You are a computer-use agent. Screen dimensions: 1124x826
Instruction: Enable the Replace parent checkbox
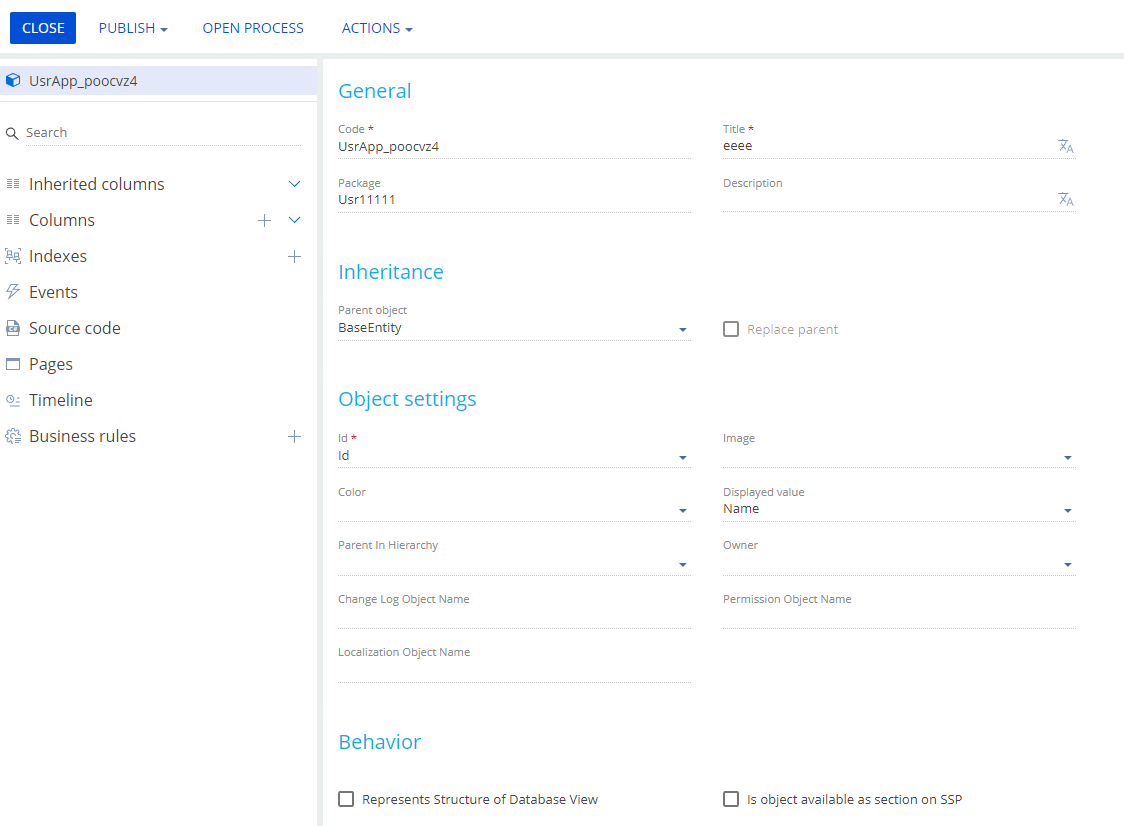coord(731,329)
